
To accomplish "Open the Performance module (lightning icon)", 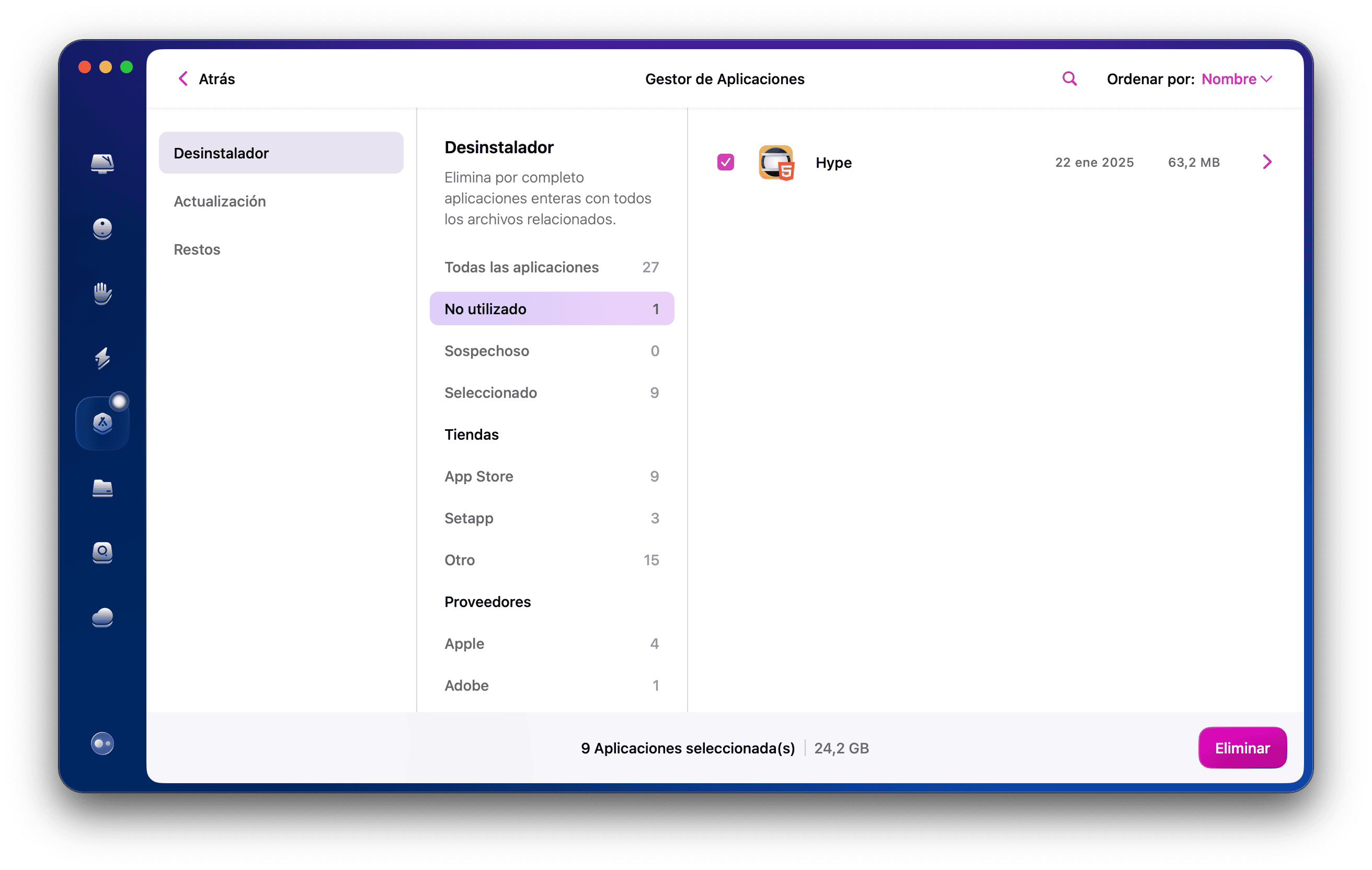I will point(102,358).
